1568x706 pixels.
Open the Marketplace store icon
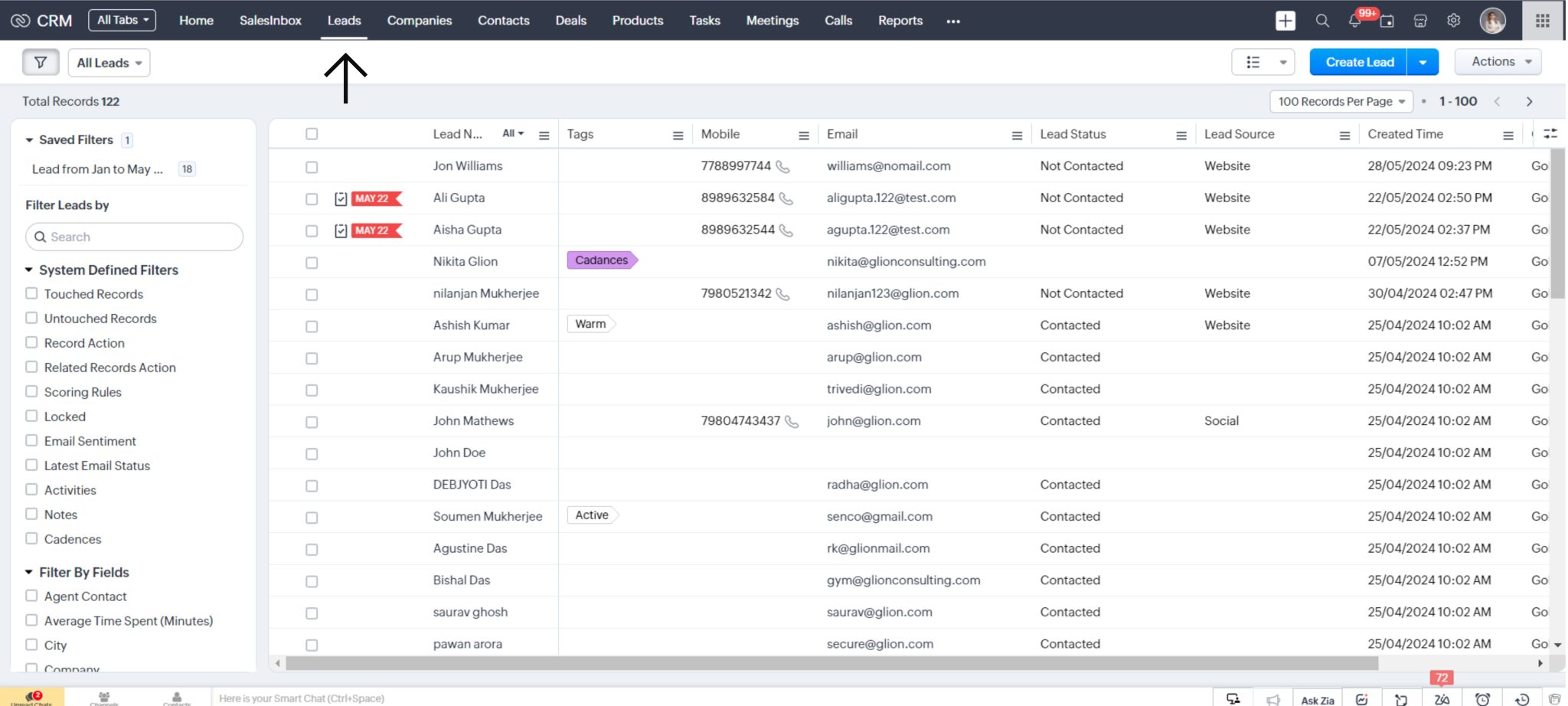[1420, 21]
